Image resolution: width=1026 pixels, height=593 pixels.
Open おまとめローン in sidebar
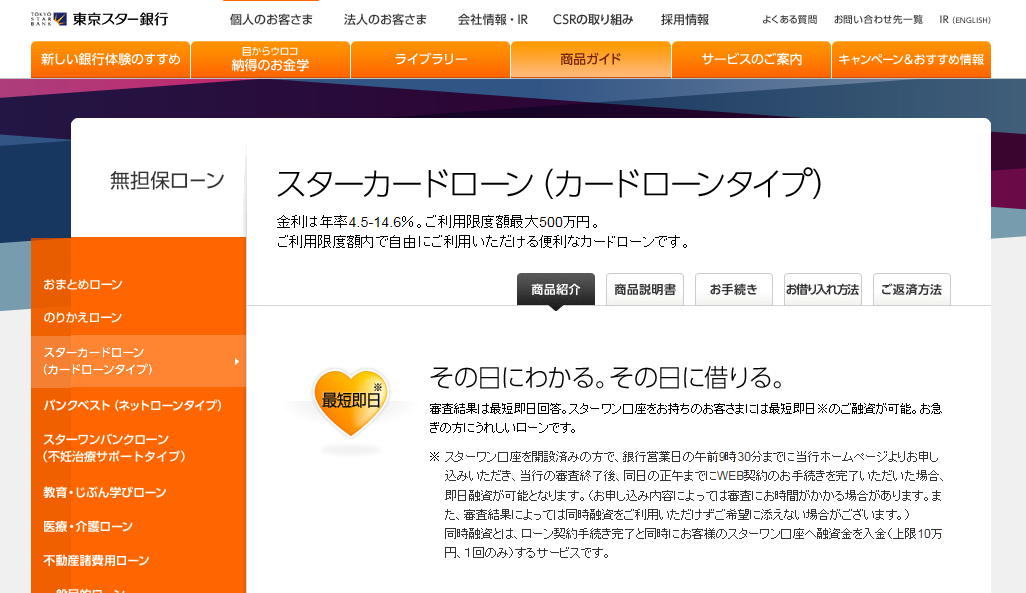point(83,285)
